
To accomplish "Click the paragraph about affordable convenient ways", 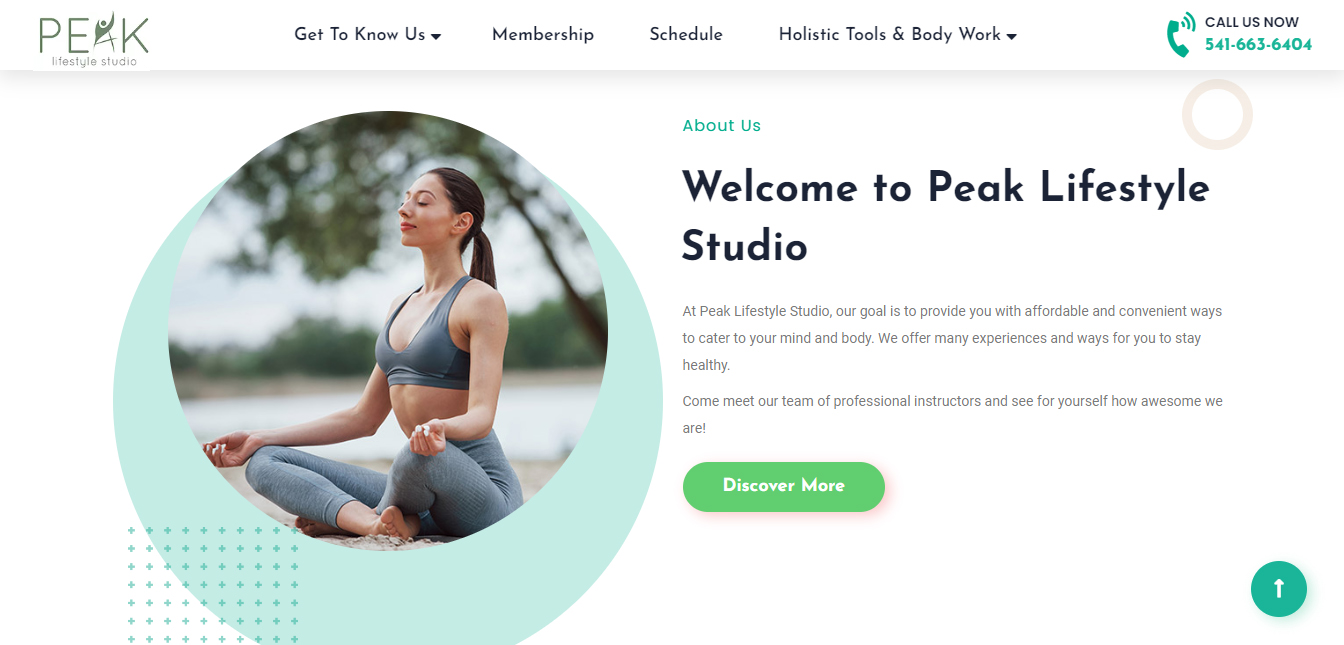I will click(952, 338).
